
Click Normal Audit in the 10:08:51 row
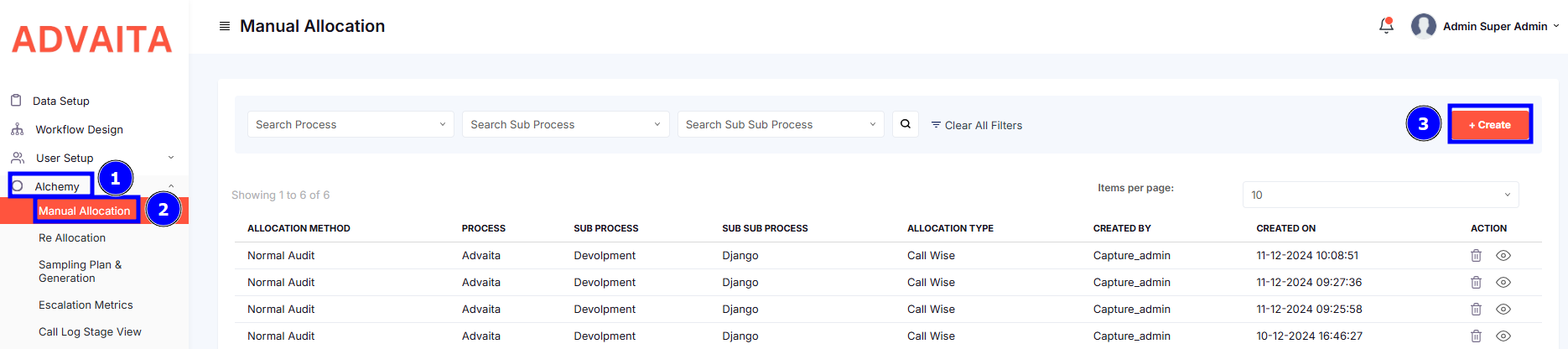281,255
